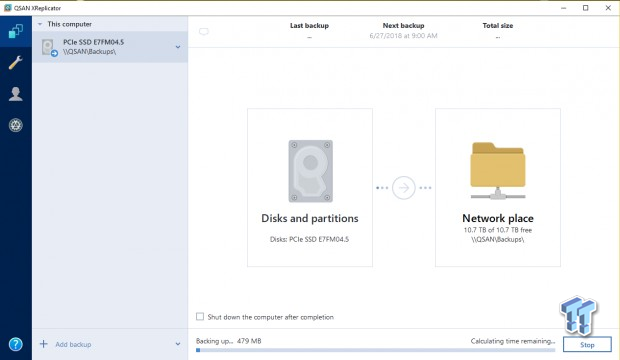Click the Last backup column header
This screenshot has height=360, width=620.
pos(309,26)
